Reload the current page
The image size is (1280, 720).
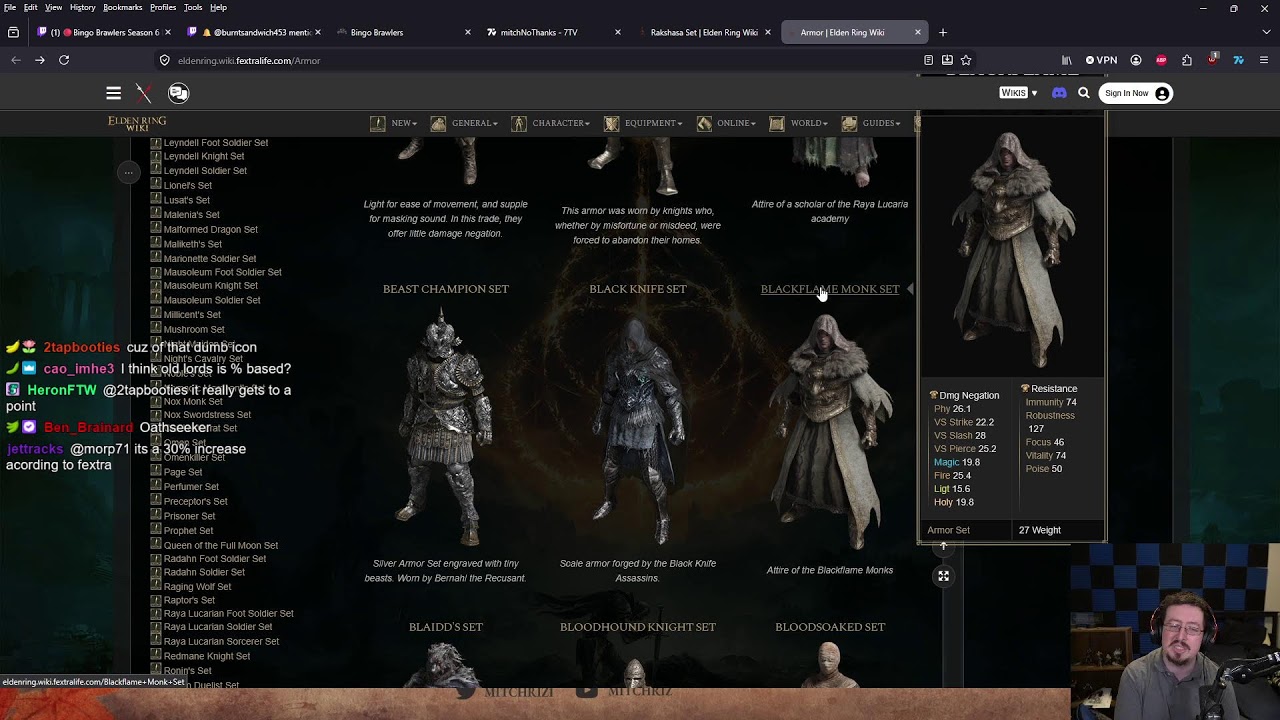64,60
